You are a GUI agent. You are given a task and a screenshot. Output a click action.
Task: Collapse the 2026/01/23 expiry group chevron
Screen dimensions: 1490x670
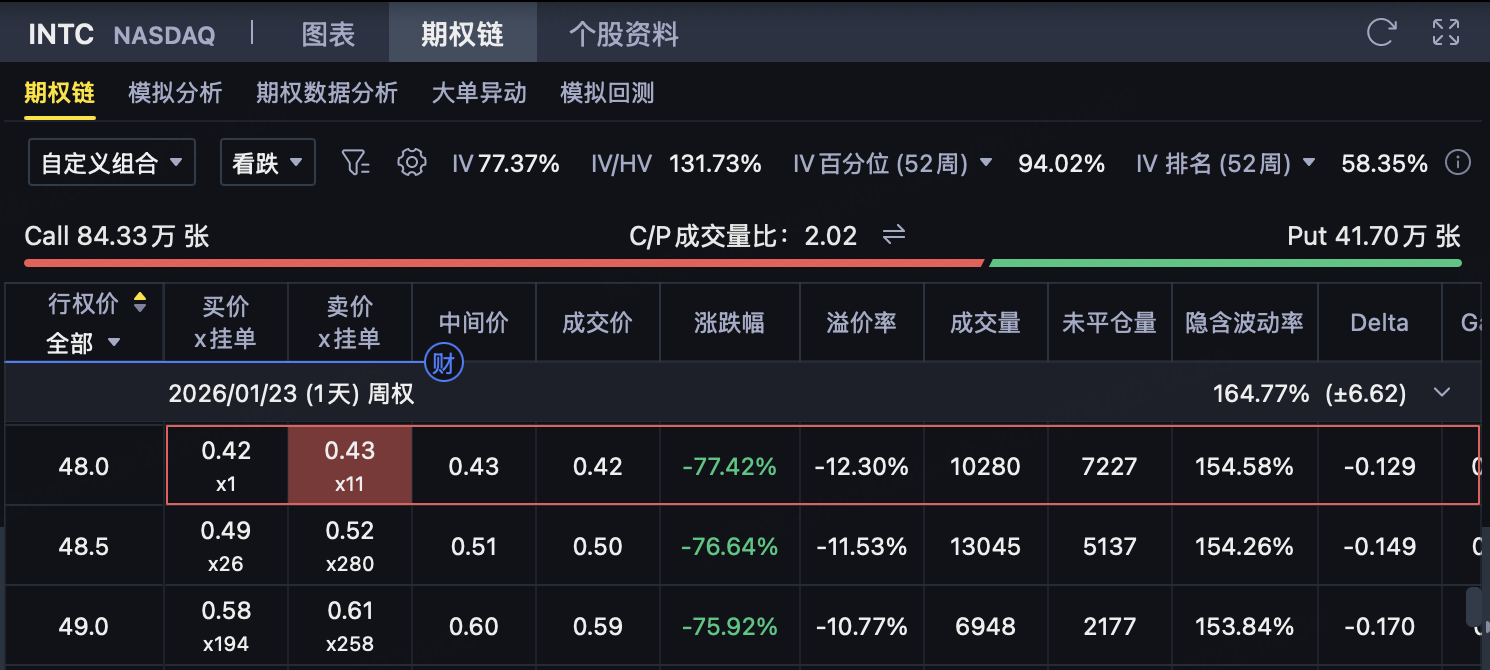pos(1441,393)
